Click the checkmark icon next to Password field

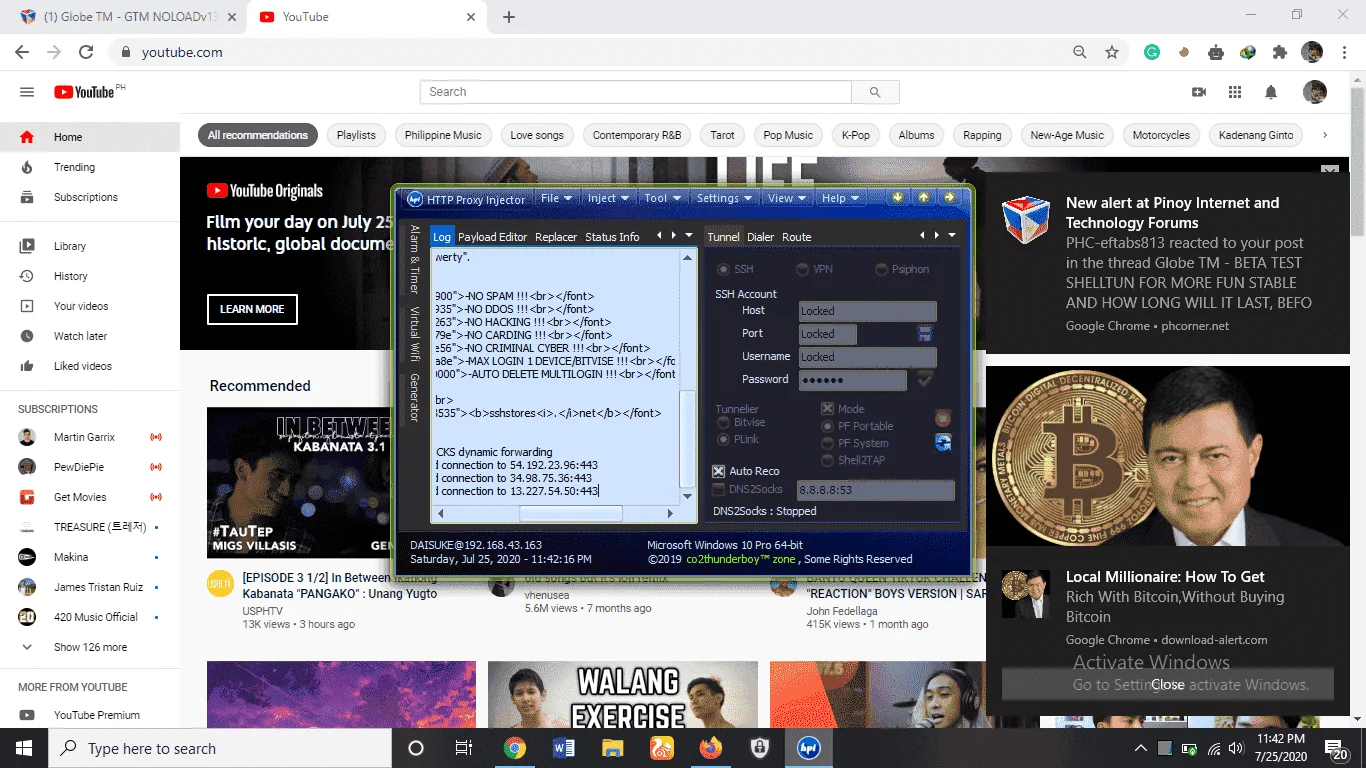925,379
